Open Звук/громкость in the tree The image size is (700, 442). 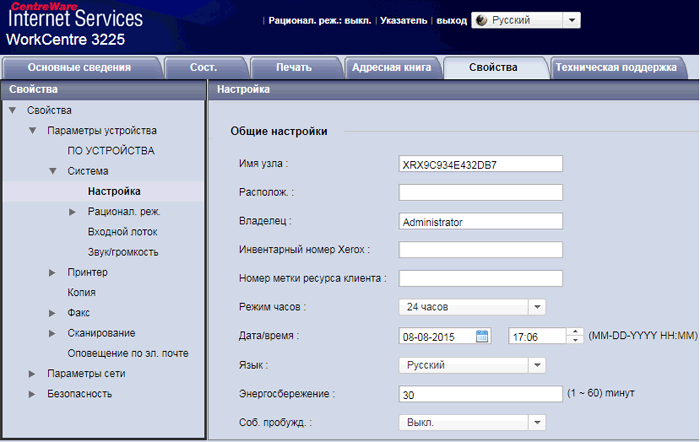123,252
